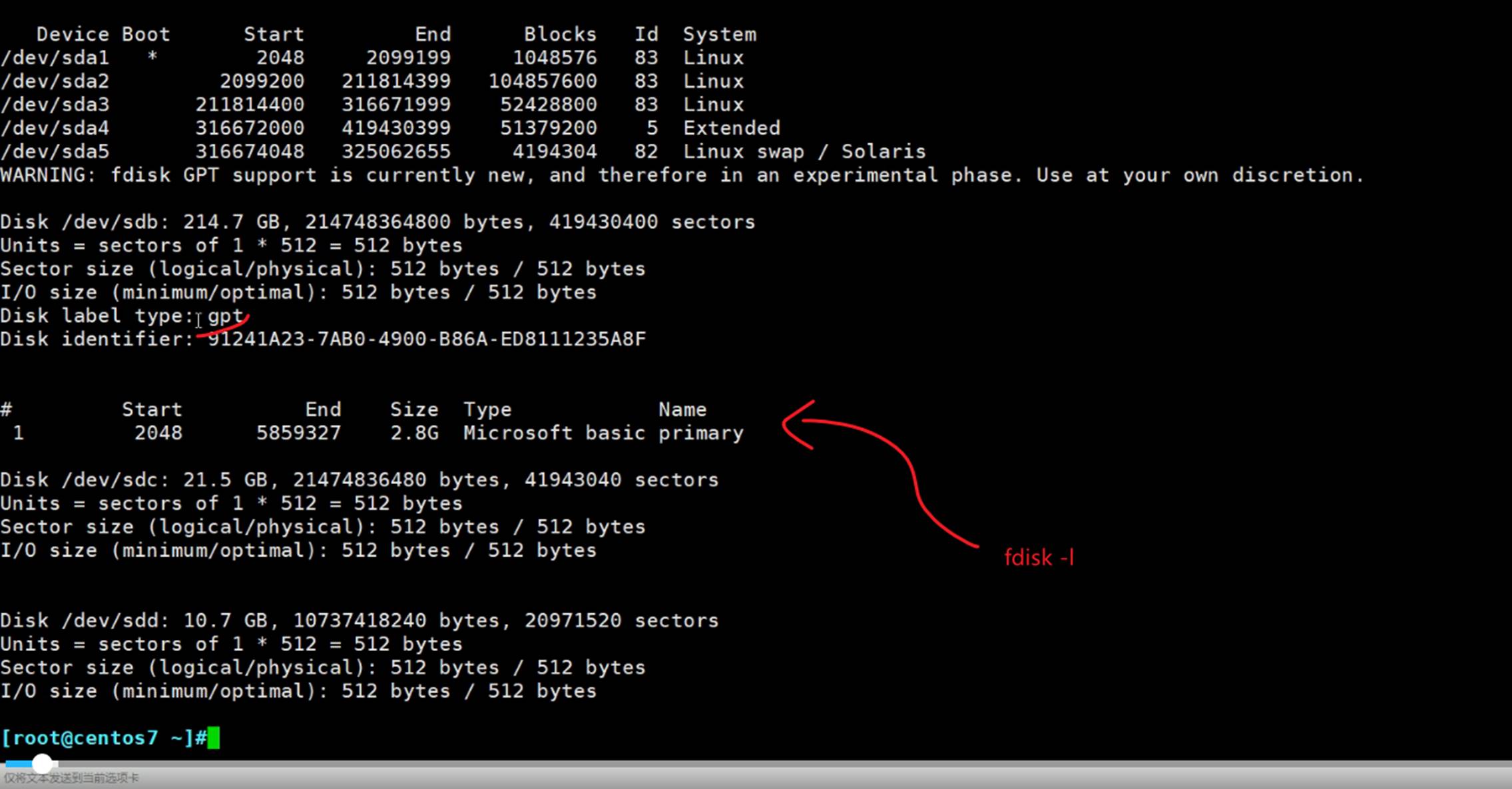Click the Blocks column header
Image resolution: width=1512 pixels, height=789 pixels.
559,35
